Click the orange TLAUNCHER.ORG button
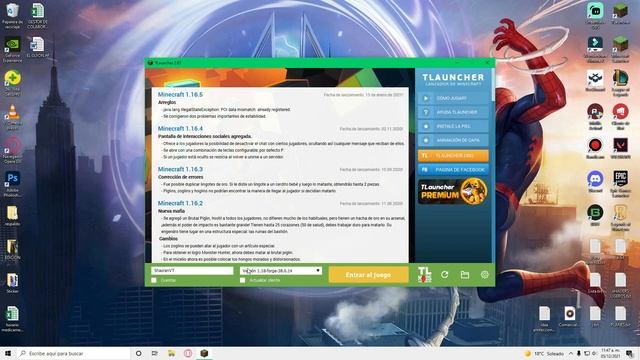 pos(453,156)
